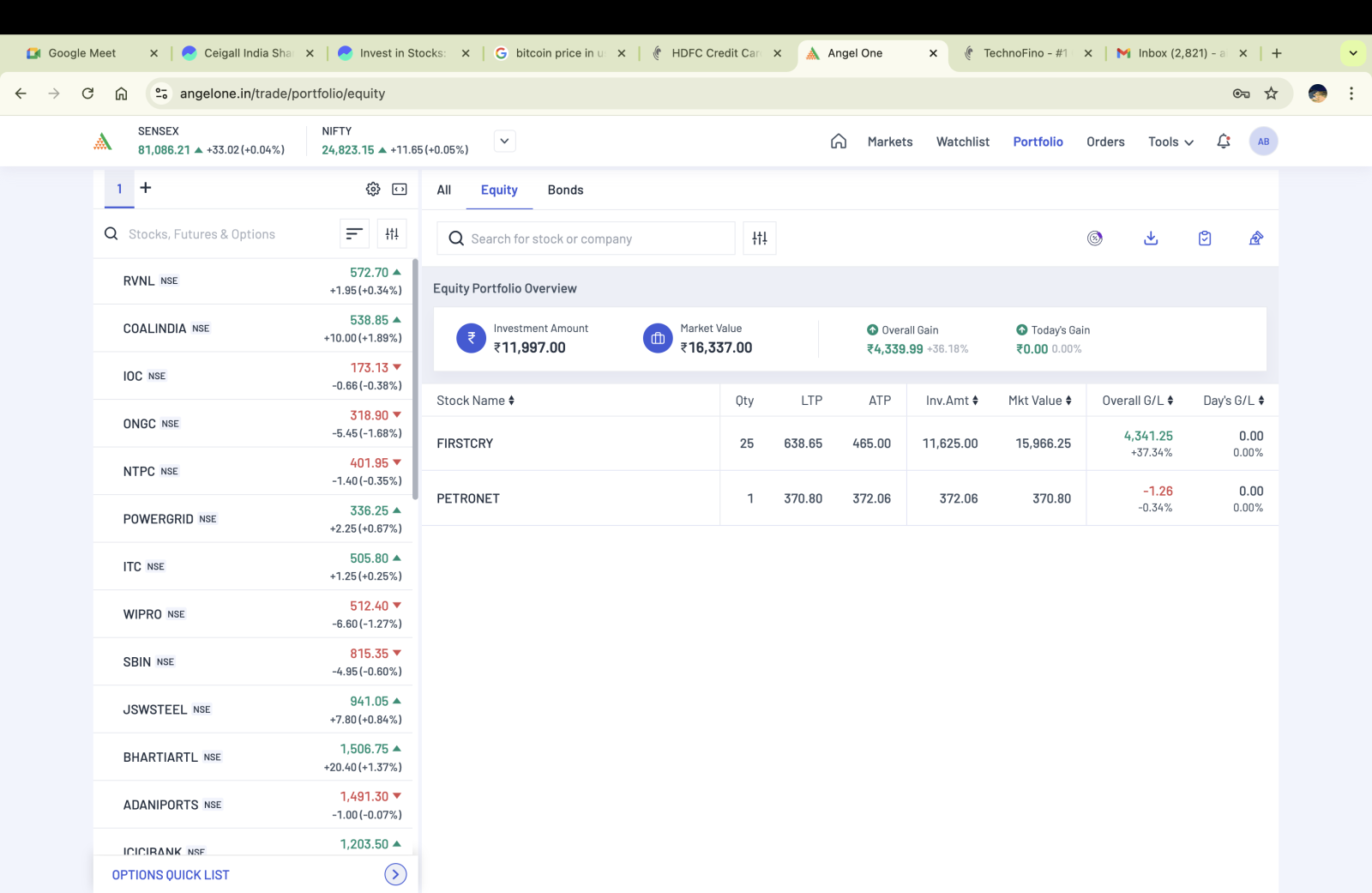
Task: Toggle watchlist expand code-view icon
Action: tap(400, 189)
